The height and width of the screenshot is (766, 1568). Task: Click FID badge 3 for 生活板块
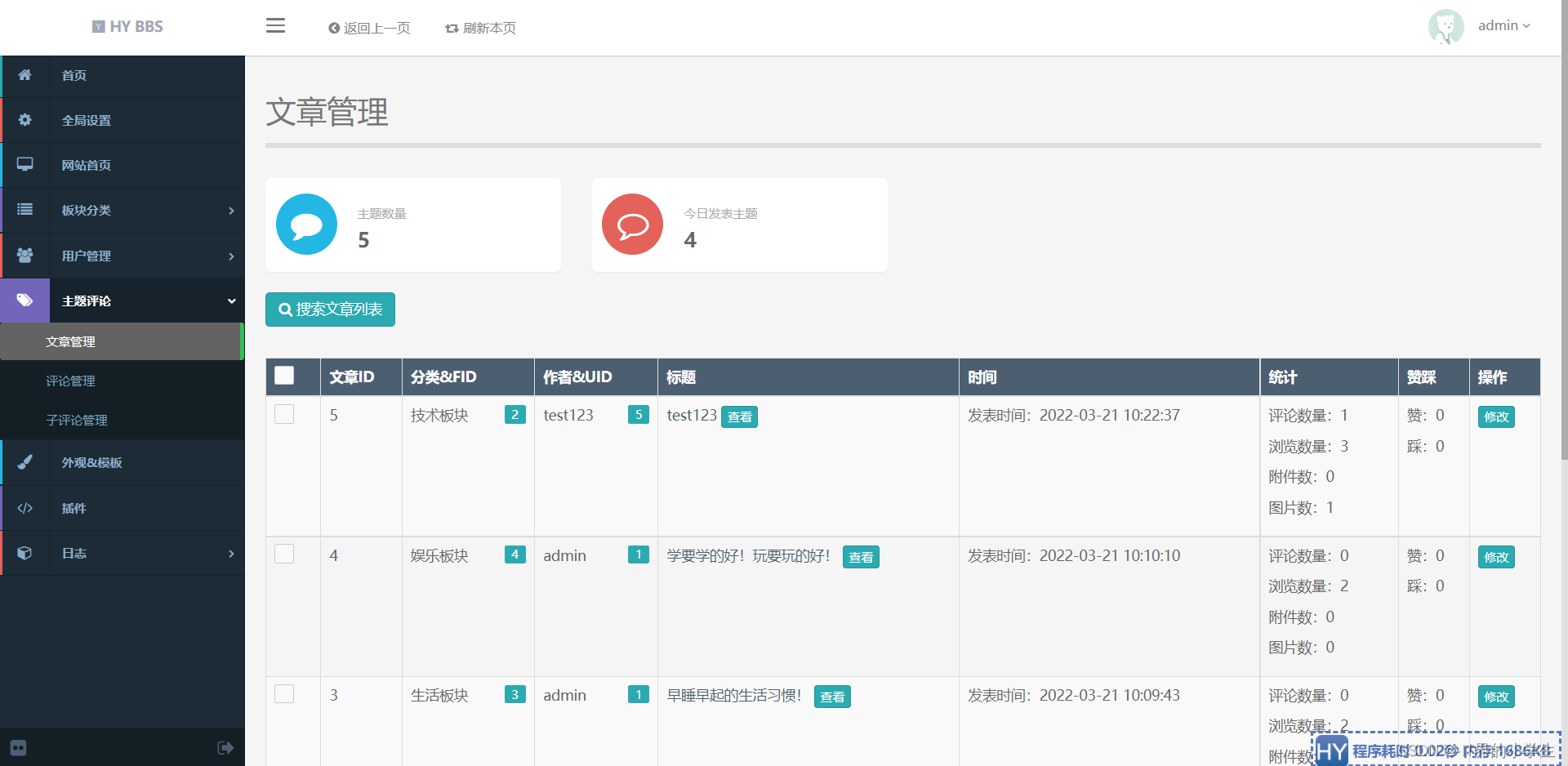(514, 695)
